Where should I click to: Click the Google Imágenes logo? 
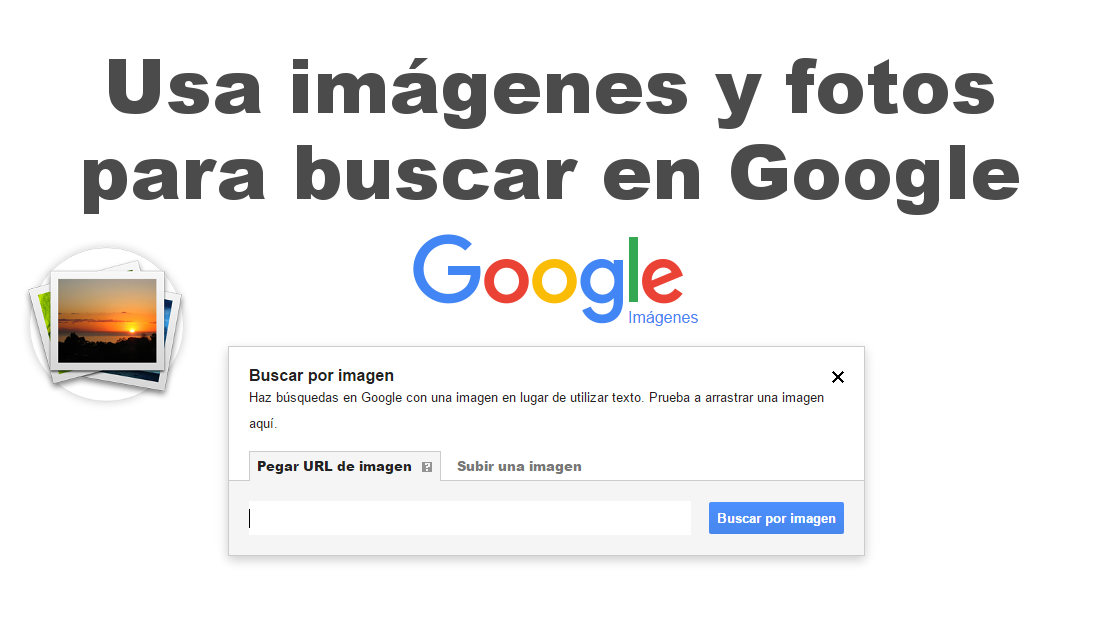point(555,280)
